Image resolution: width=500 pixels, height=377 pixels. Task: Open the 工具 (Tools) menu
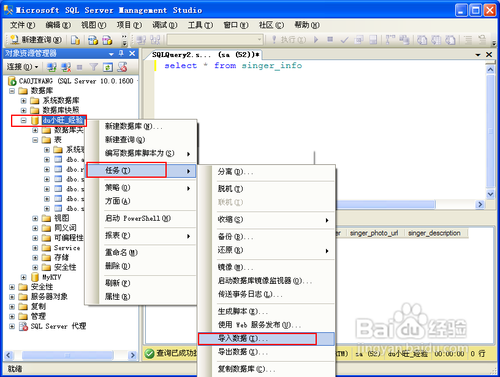pos(200,25)
